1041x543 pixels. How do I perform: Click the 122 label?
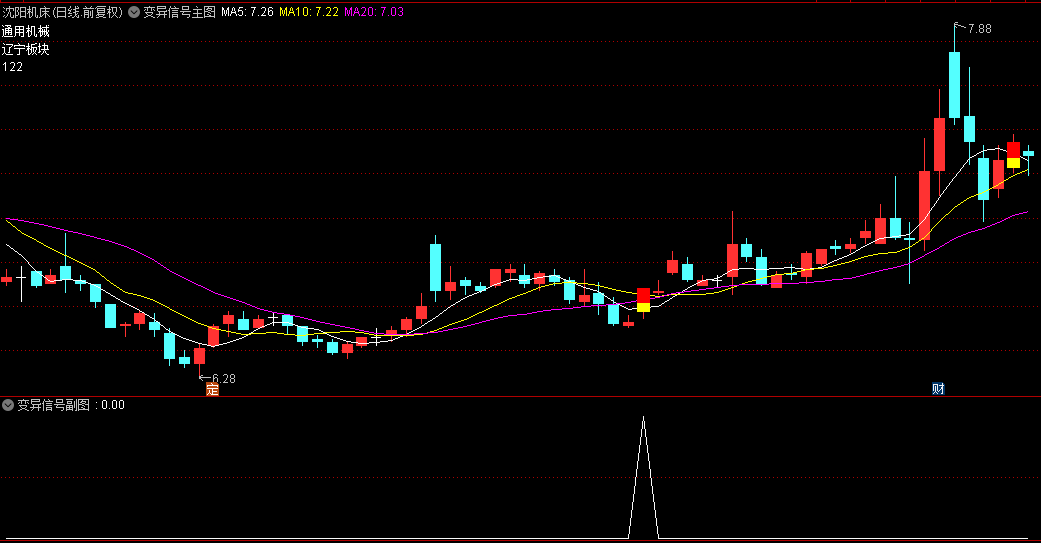(13, 67)
